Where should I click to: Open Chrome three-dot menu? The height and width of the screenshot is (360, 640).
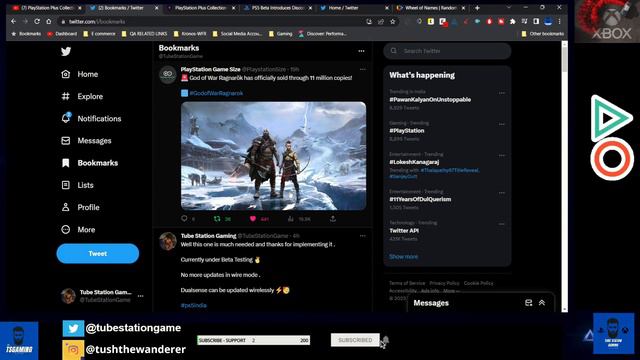pos(560,21)
